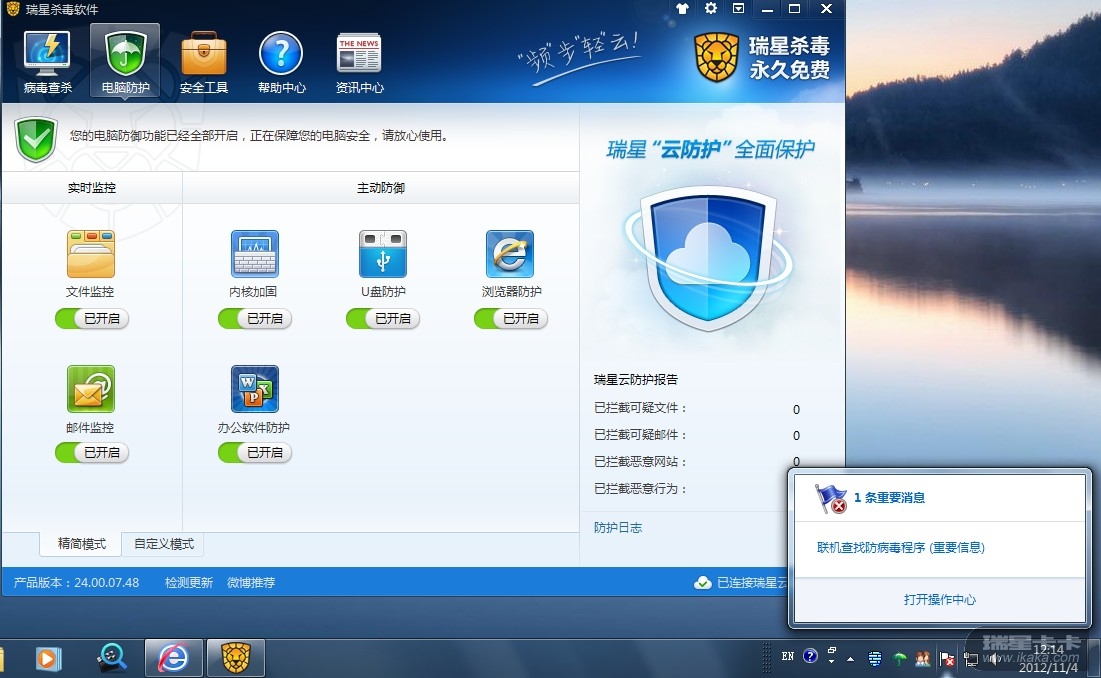Viewport: 1101px width, 678px height.
Task: Click the 1 条重要消息 notification header
Action: [x=889, y=498]
